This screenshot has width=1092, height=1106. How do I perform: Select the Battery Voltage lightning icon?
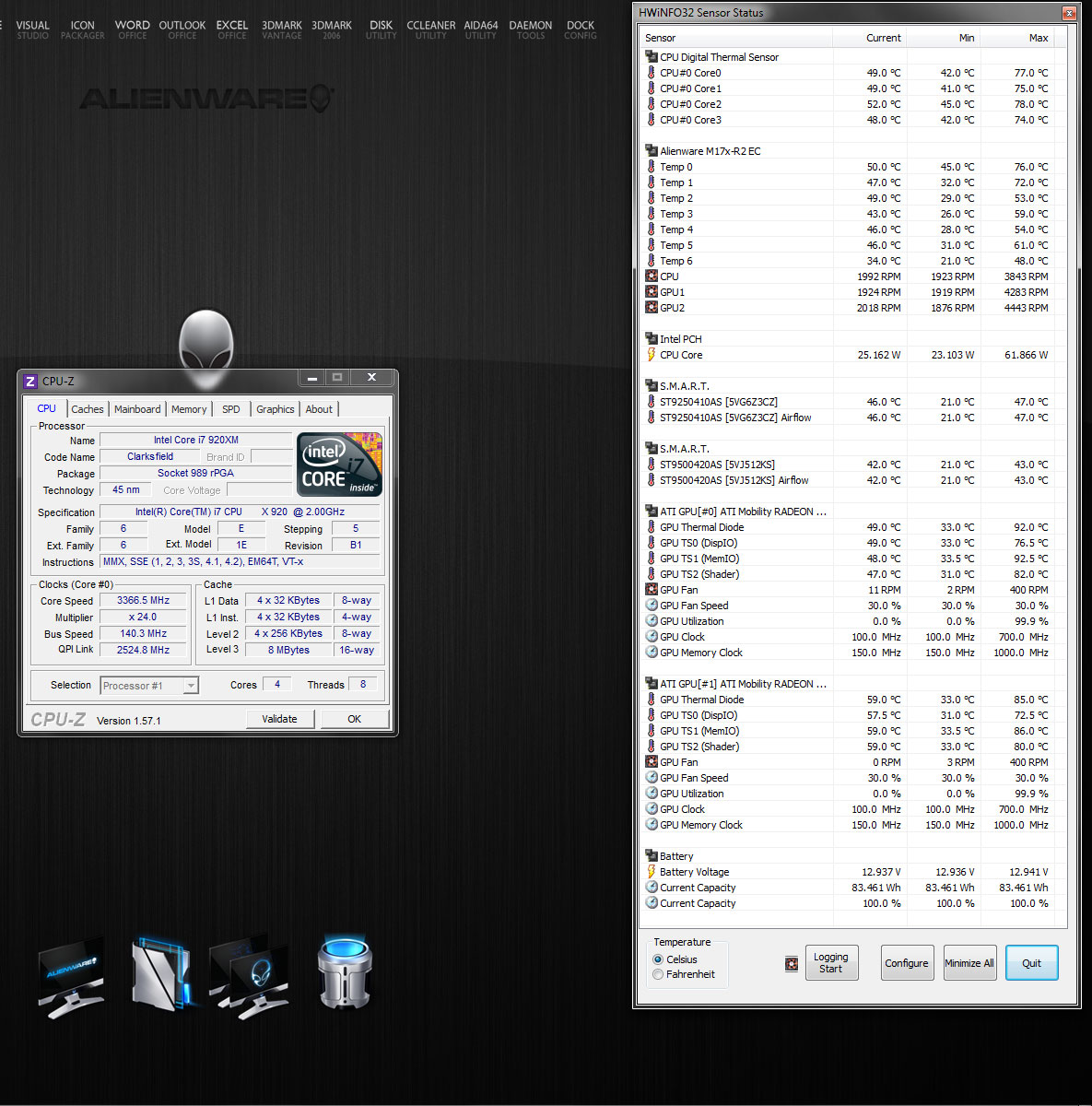click(652, 872)
